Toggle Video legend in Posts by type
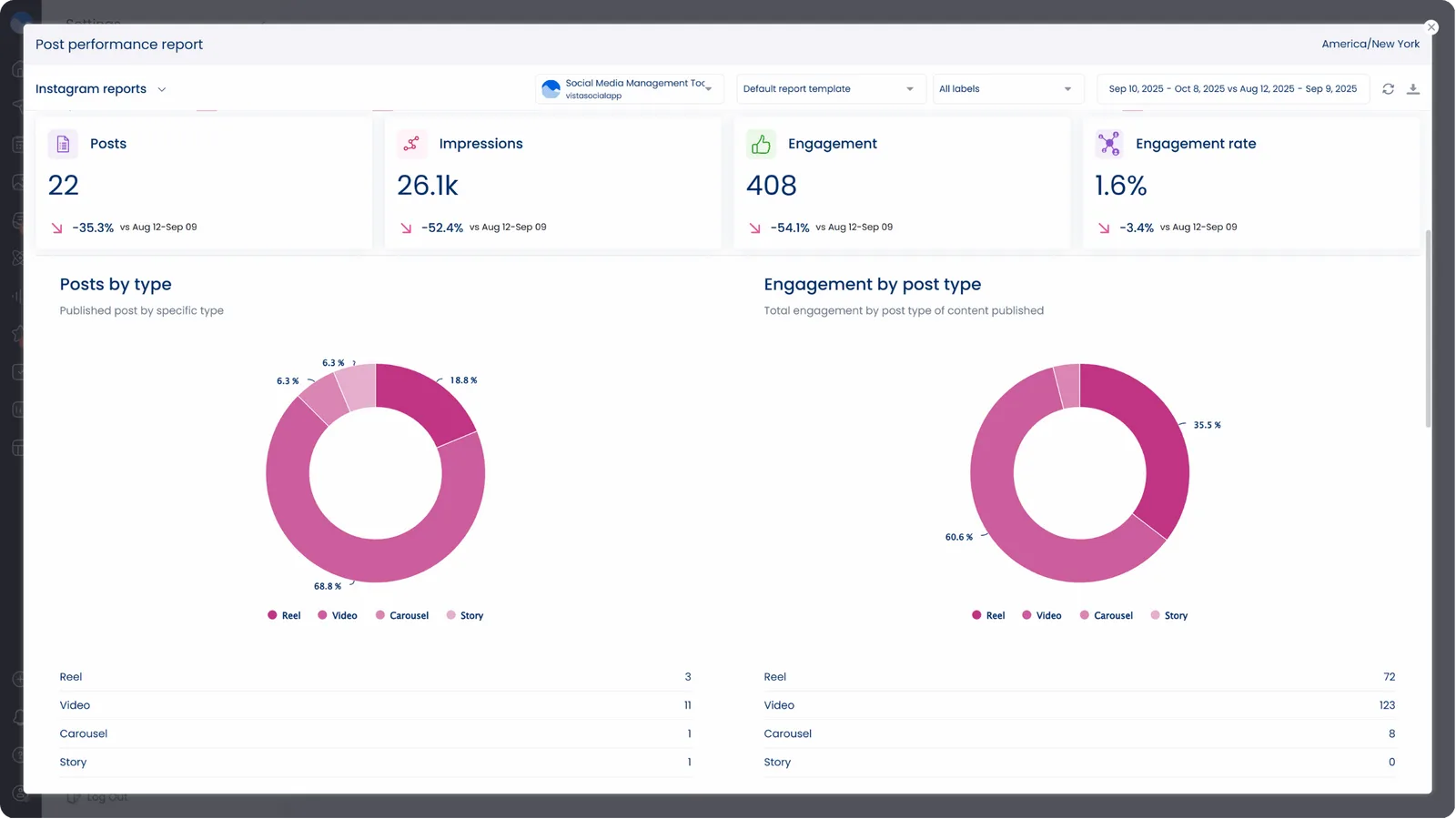The image size is (1456, 819). (337, 616)
